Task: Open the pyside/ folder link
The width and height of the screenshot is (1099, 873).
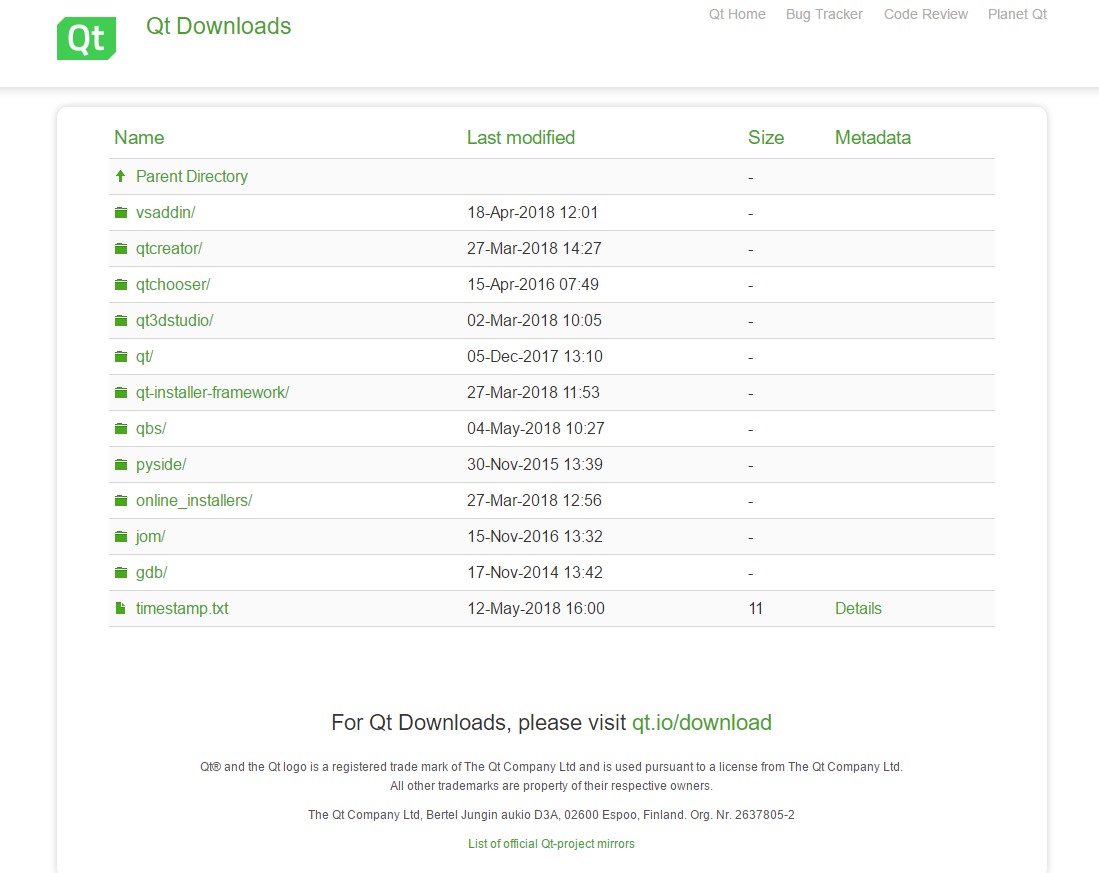Action: (x=161, y=465)
